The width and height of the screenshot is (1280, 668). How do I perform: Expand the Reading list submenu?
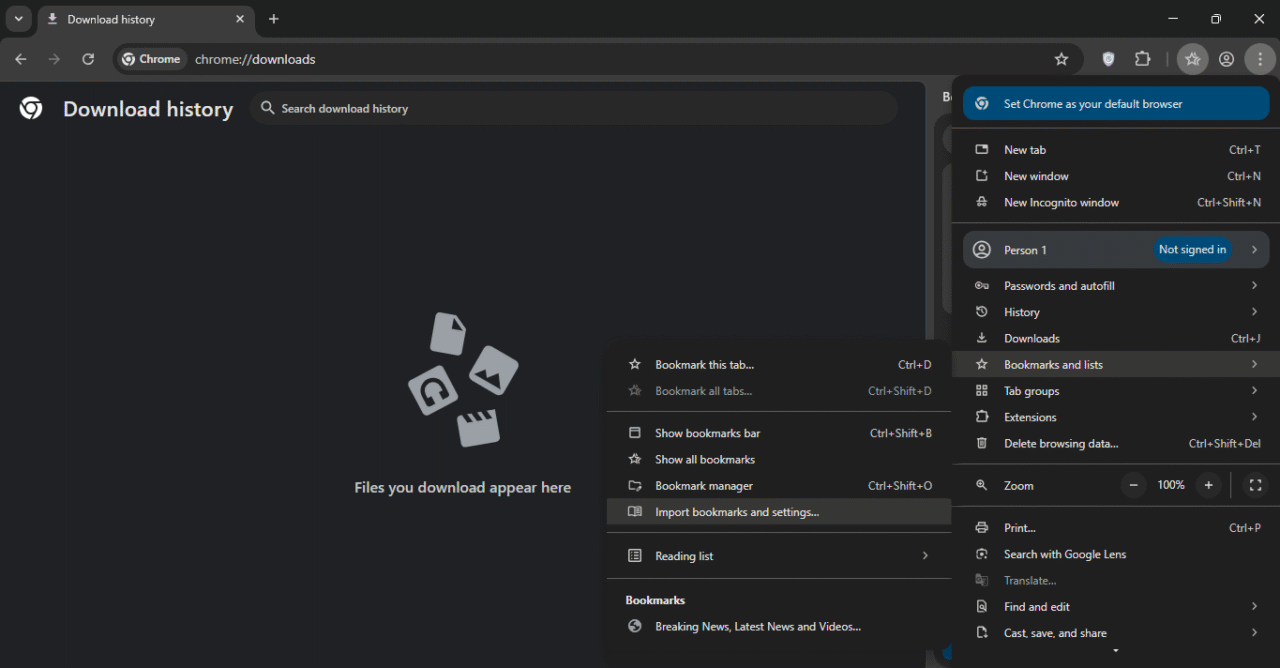779,556
